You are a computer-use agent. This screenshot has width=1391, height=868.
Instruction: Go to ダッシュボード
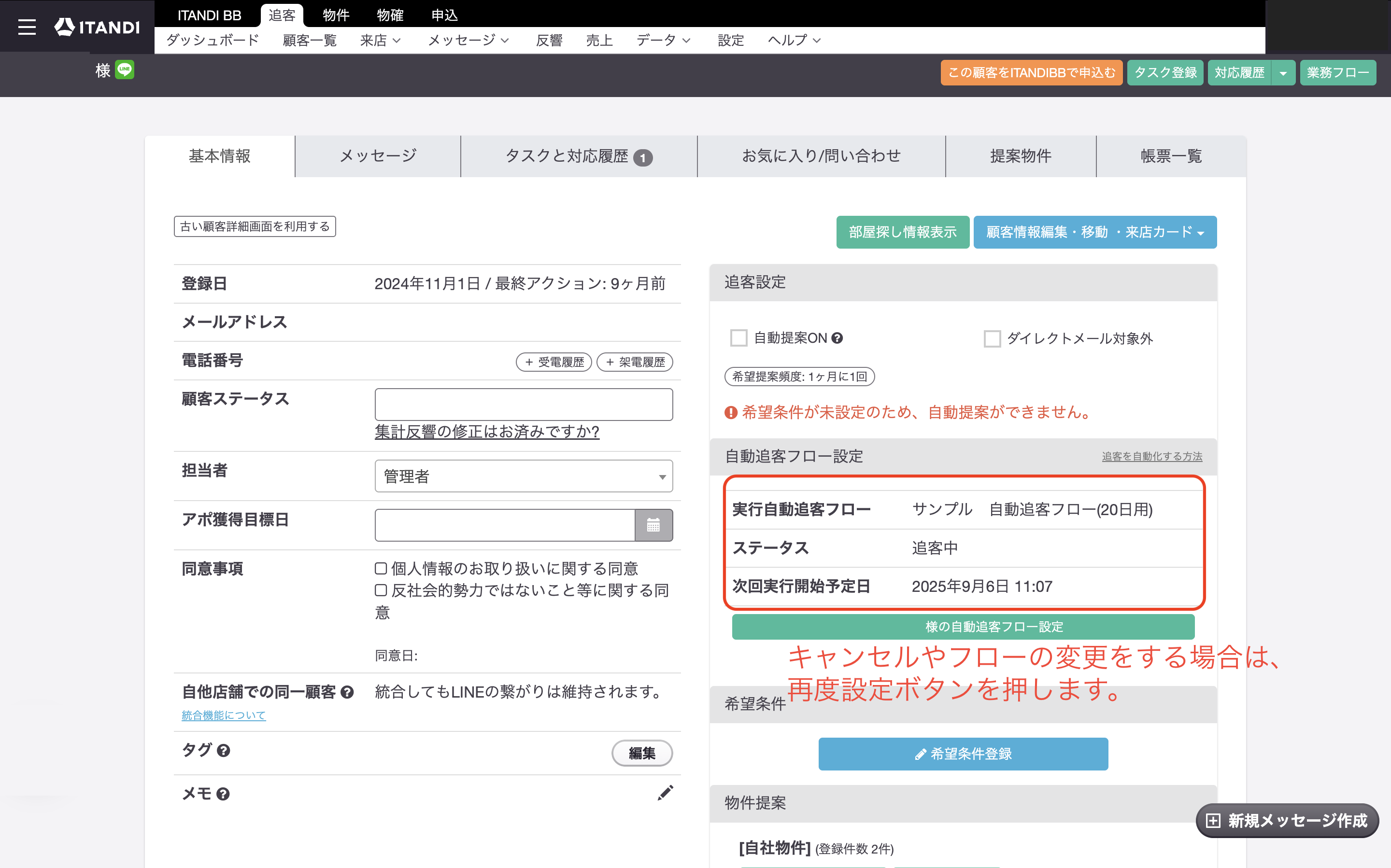pyautogui.click(x=213, y=40)
